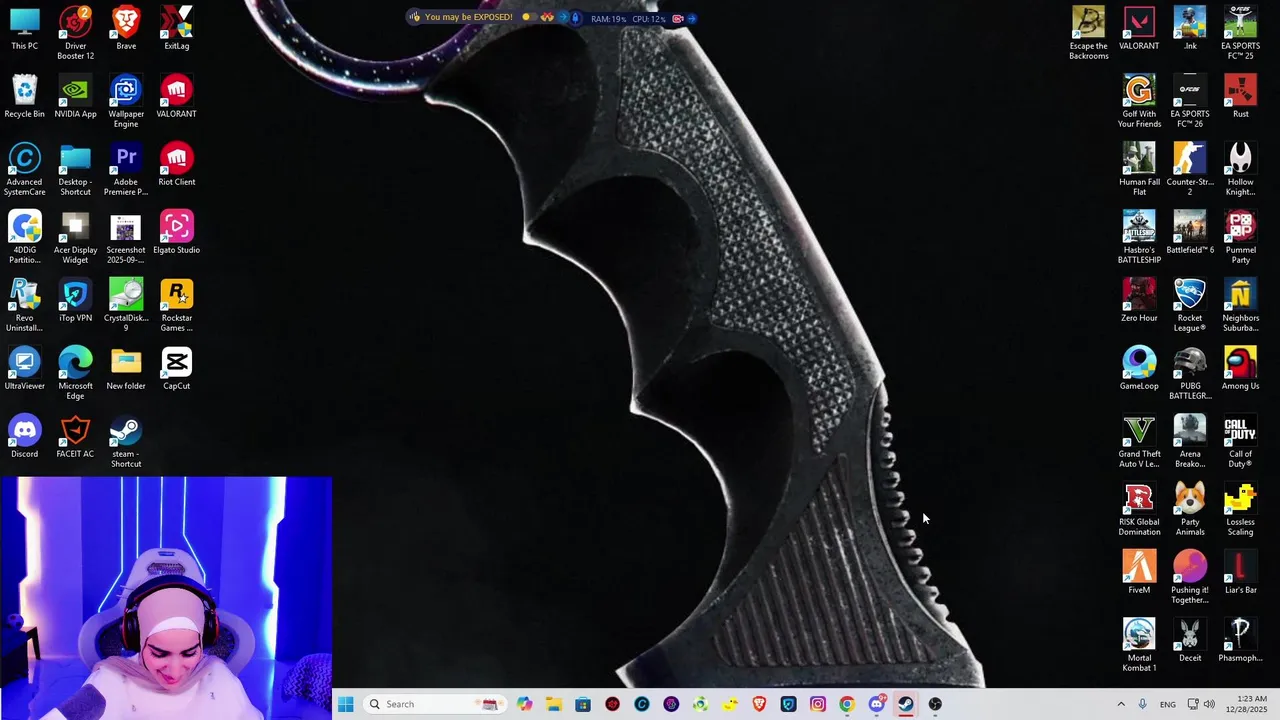
Task: Open the New folder icon
Action: click(x=126, y=368)
